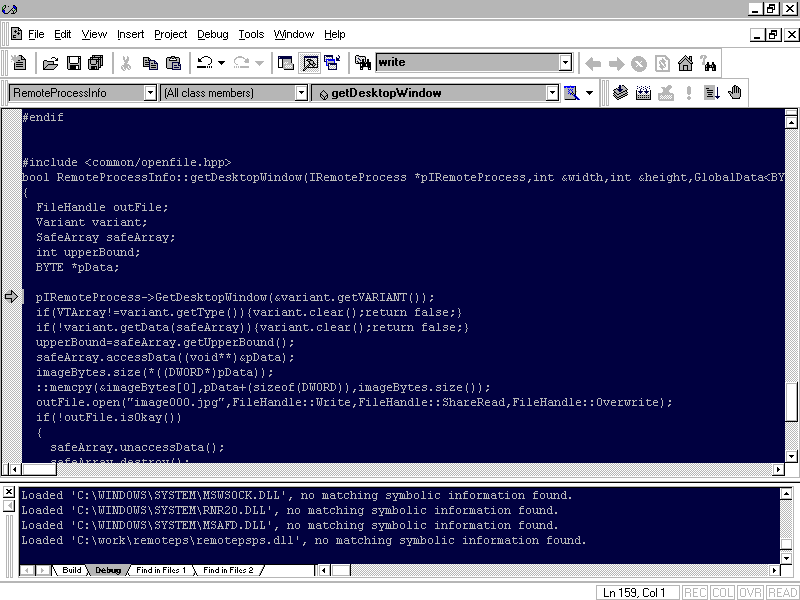Click the Paste icon in toolbar

(173, 63)
